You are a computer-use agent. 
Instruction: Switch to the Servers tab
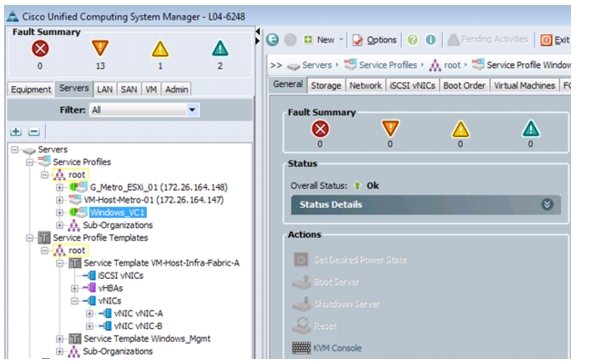(x=74, y=88)
